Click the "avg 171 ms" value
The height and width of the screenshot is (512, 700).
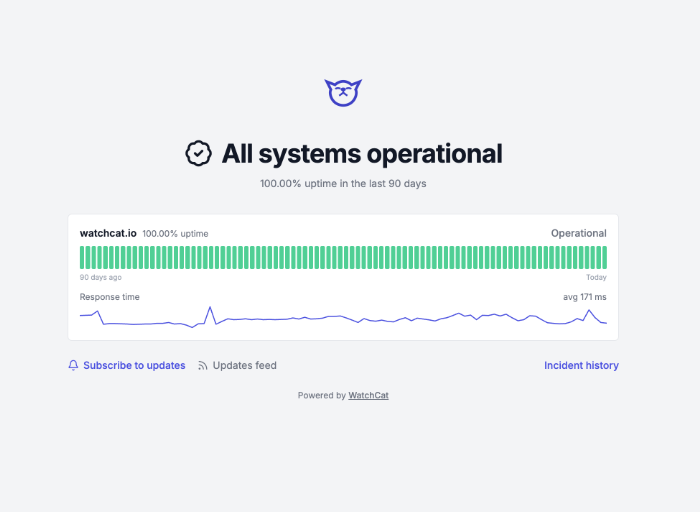[x=585, y=297]
